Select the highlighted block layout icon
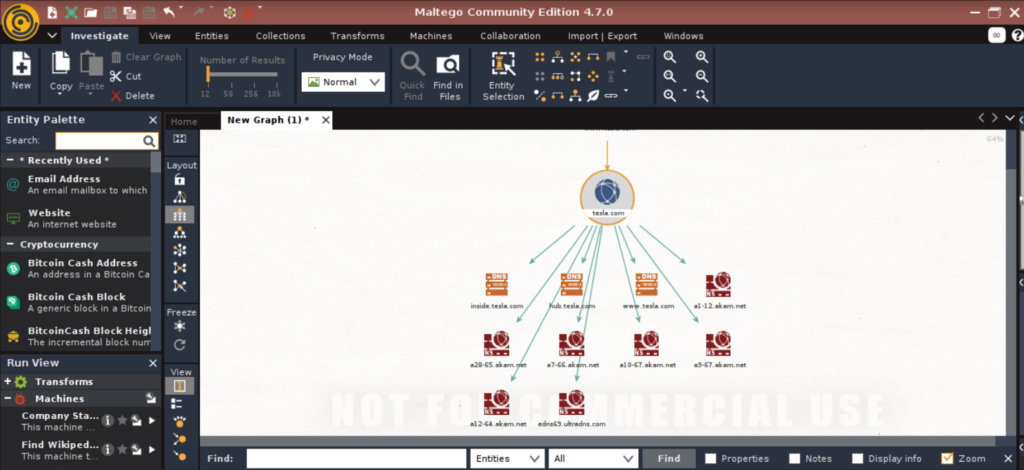This screenshot has width=1024, height=470. click(180, 214)
